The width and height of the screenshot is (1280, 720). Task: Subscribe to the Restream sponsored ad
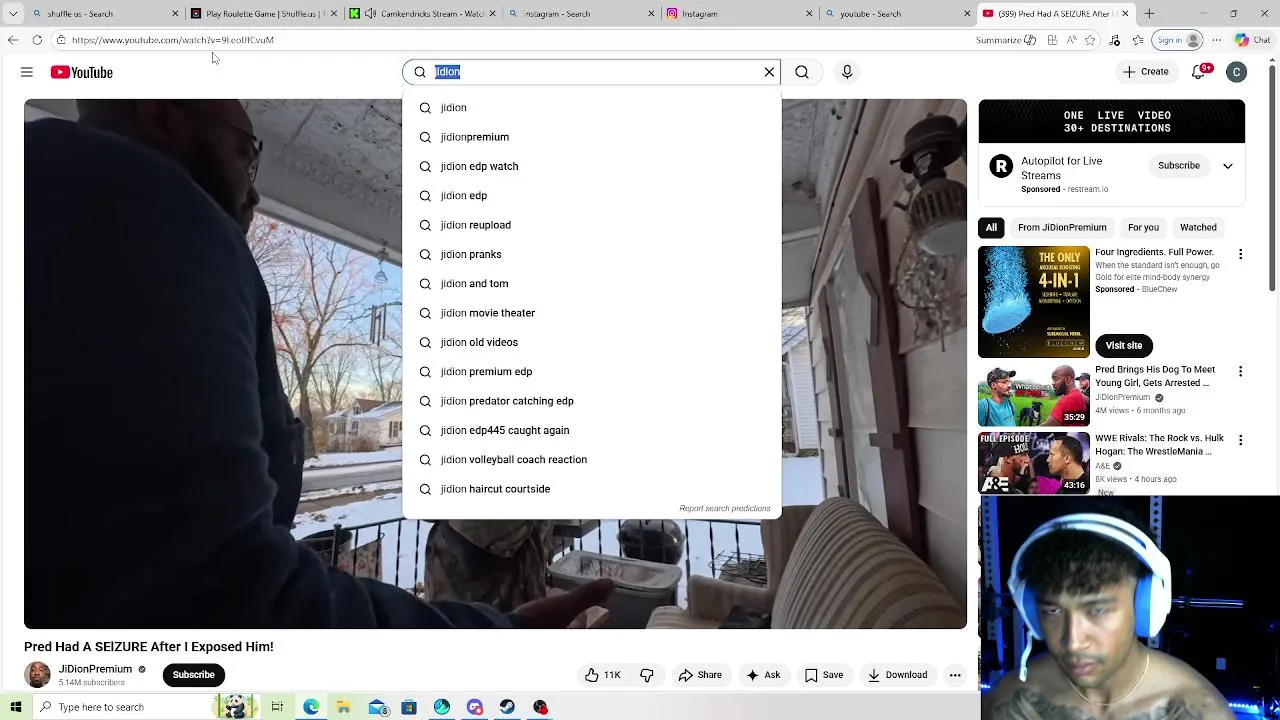(1179, 166)
